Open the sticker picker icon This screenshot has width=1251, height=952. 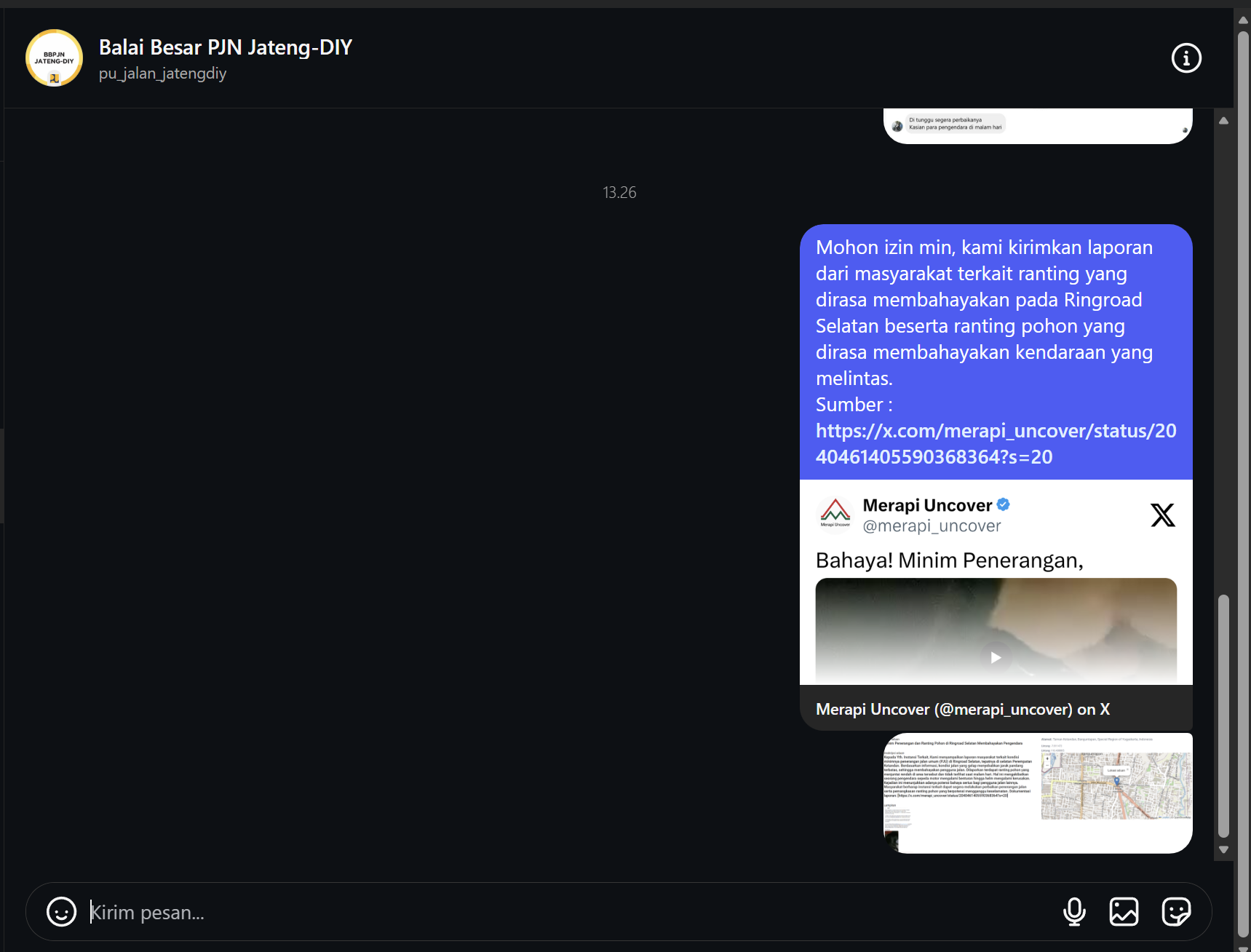1175,911
